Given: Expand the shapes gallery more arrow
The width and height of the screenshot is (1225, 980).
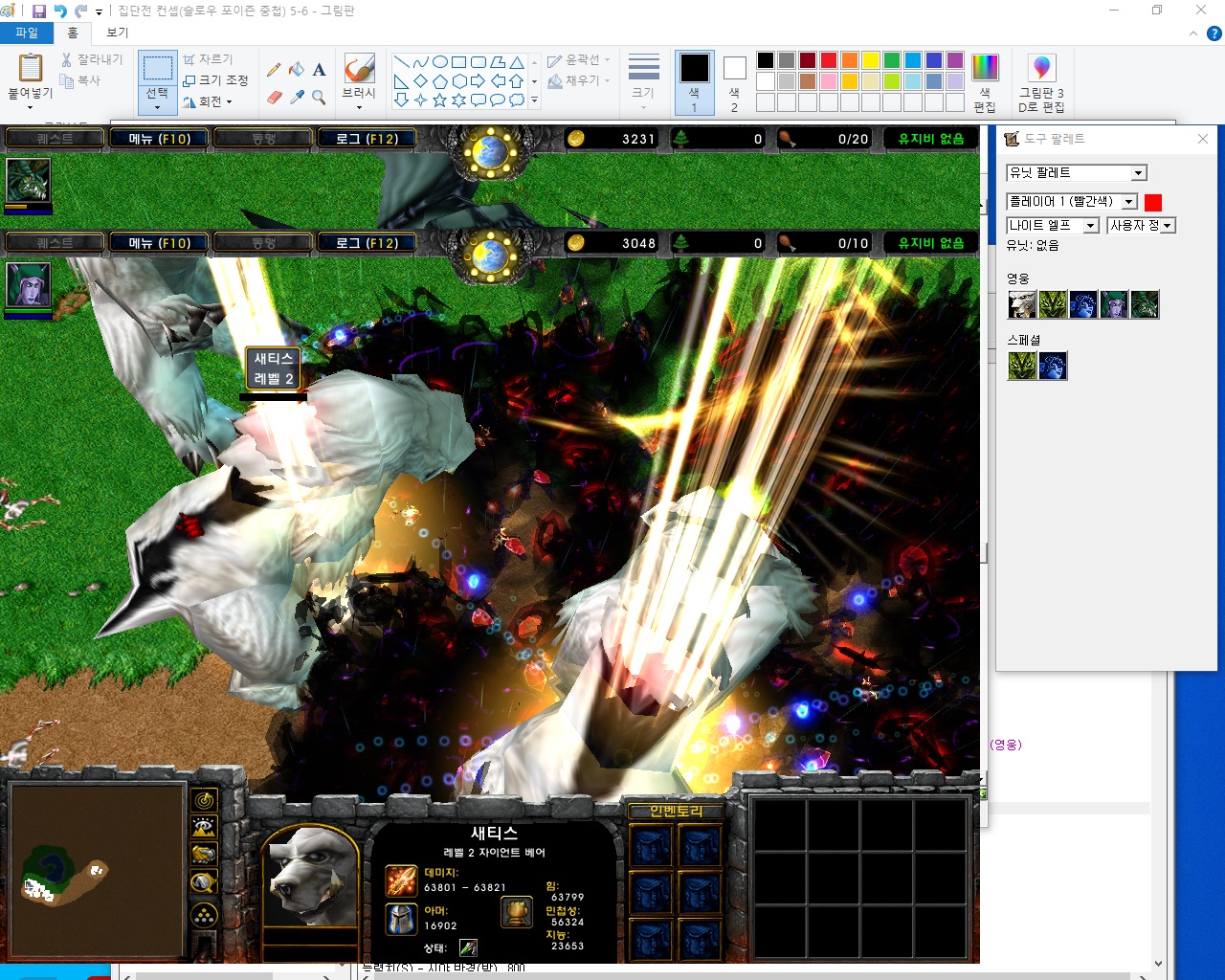Looking at the screenshot, I should coord(534,100).
